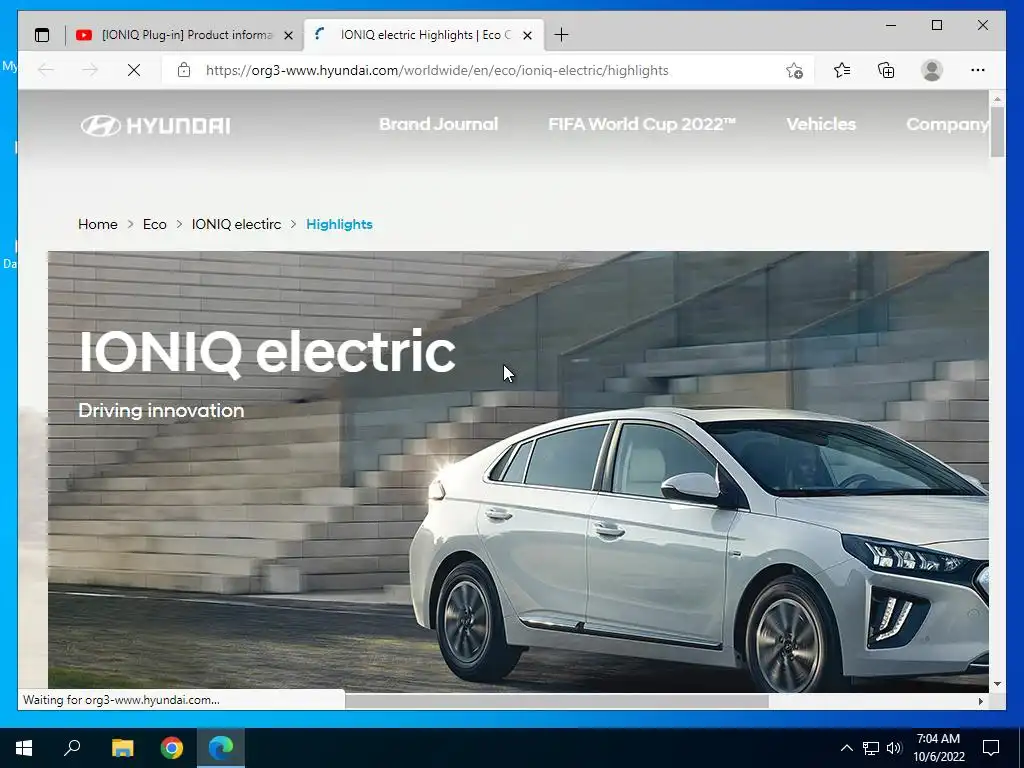This screenshot has height=768, width=1024.
Task: Open the Vehicles menu
Action: pos(821,124)
